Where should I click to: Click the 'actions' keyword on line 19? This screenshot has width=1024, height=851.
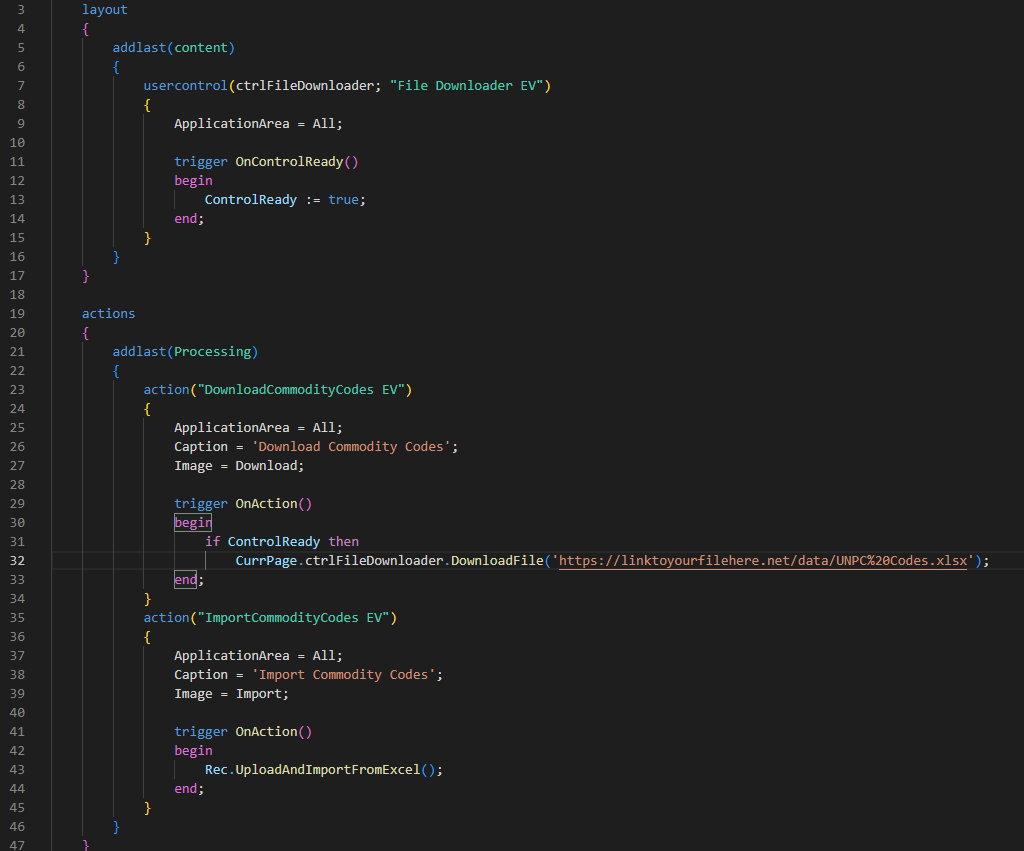click(108, 313)
